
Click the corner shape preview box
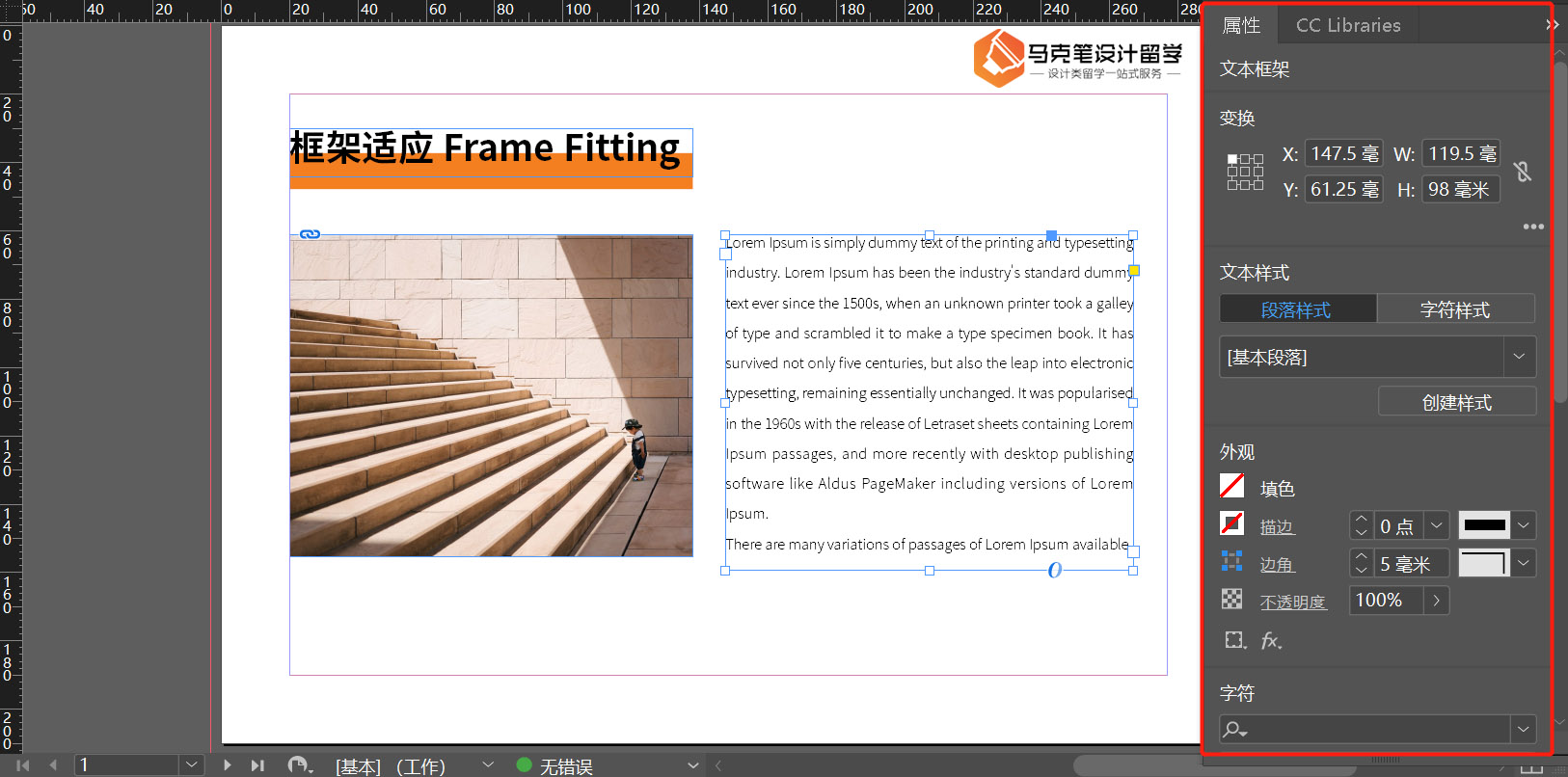click(1484, 563)
